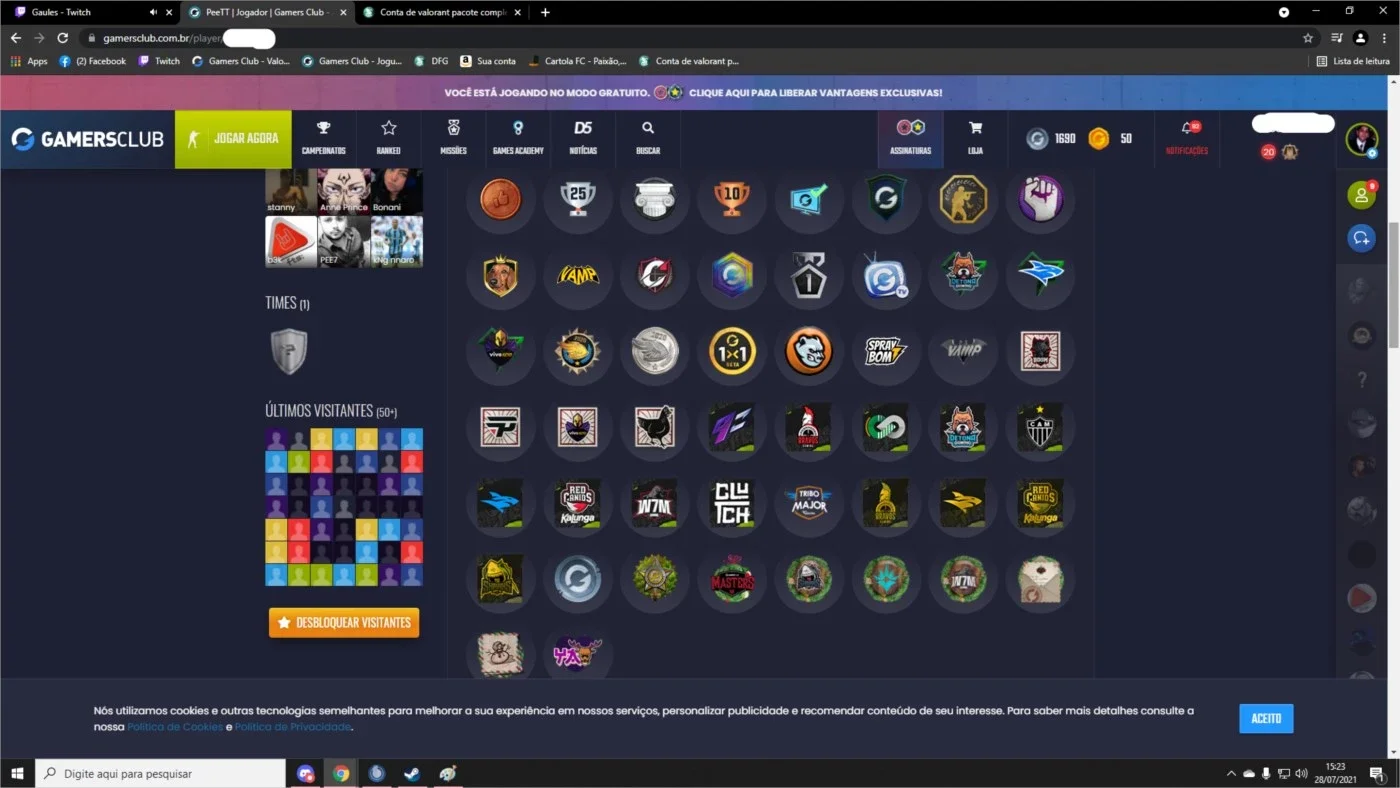Select the Spray Bom badge
Viewport: 1400px width, 788px height.
[886, 351]
